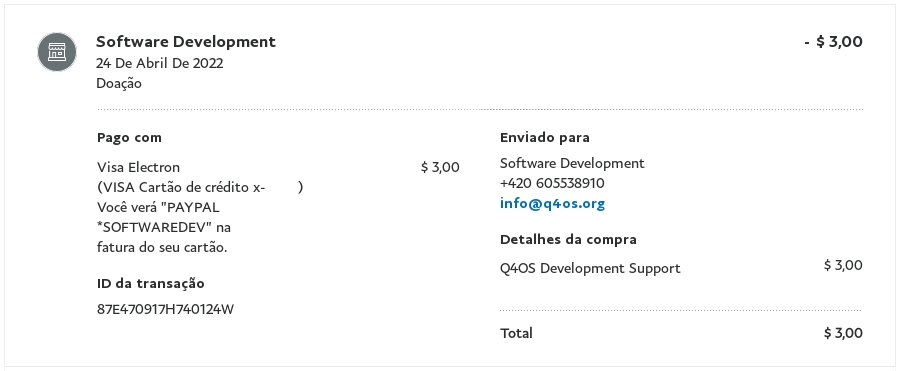
Task: Click the Total row amount $ 3,00
Action: (843, 333)
